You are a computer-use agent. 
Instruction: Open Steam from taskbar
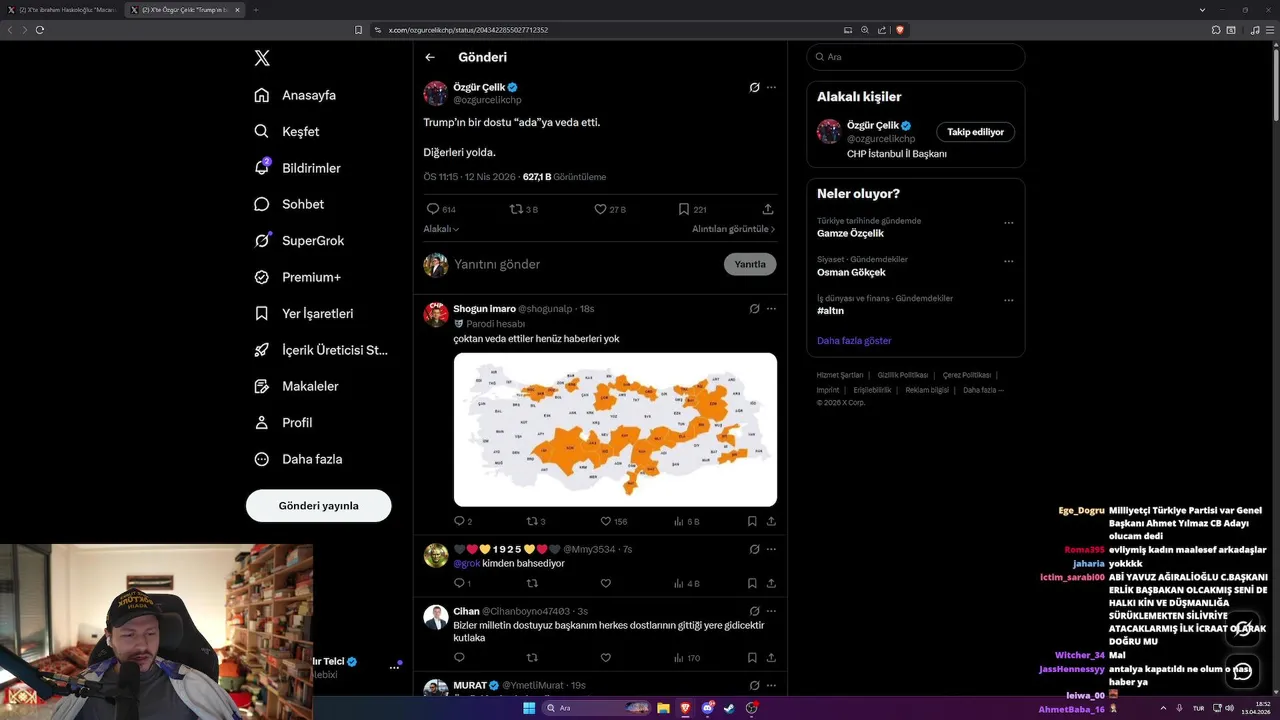729,708
